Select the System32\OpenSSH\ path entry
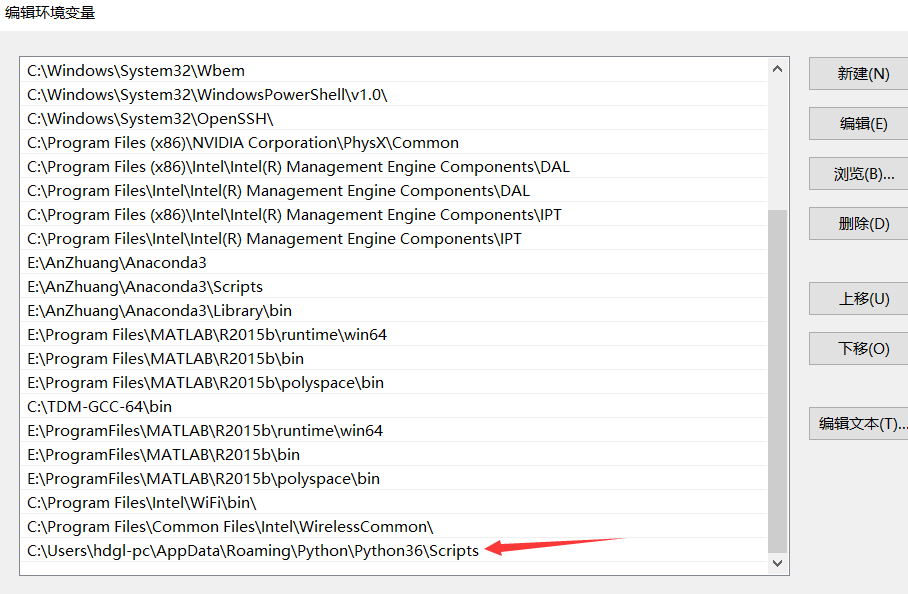 394,119
